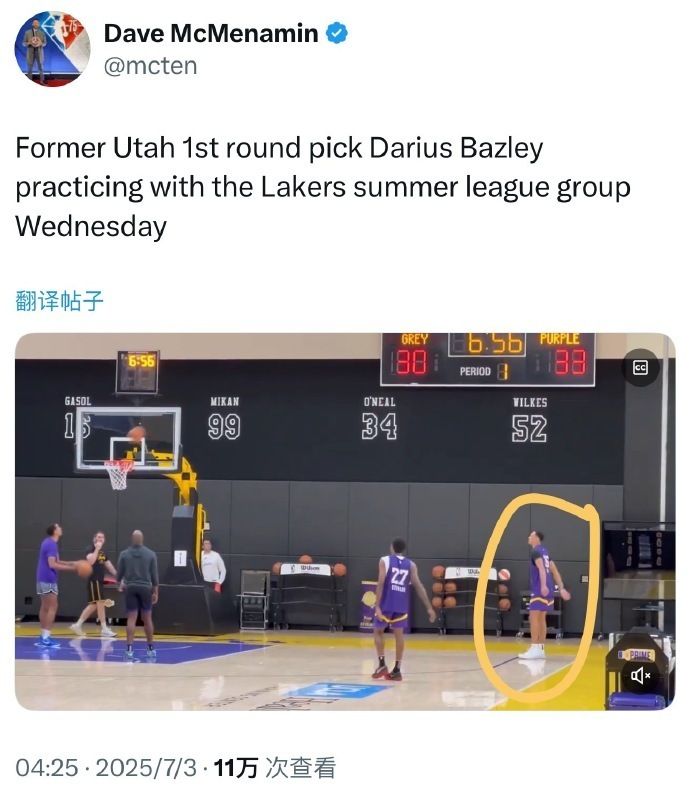This screenshot has width=690, height=786.
Task: Click the O'NEAL 34 retired number
Action: pos(379,419)
